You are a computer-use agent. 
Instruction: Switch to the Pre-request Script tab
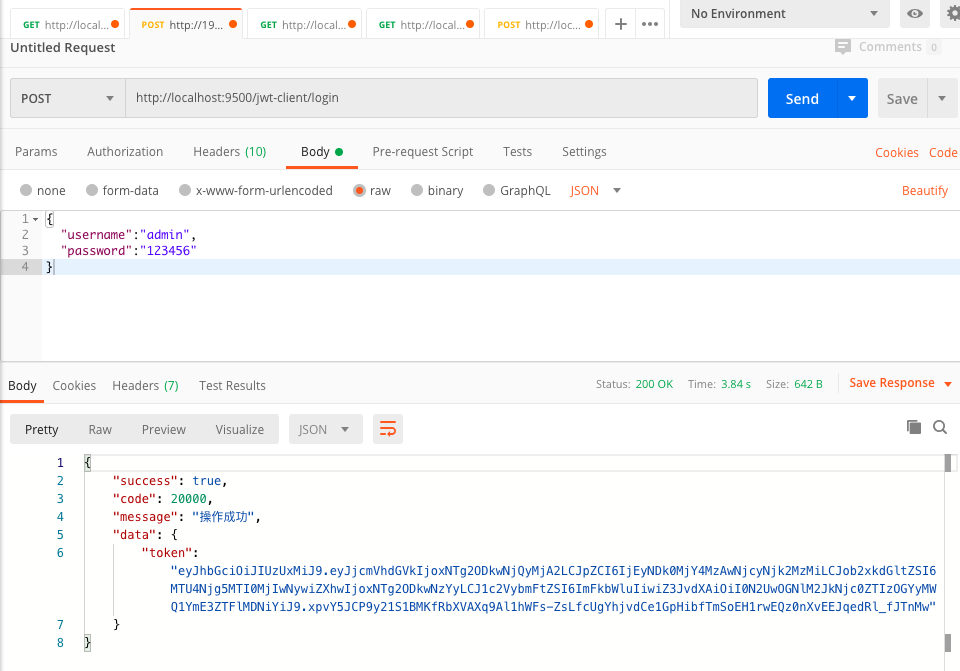[422, 152]
